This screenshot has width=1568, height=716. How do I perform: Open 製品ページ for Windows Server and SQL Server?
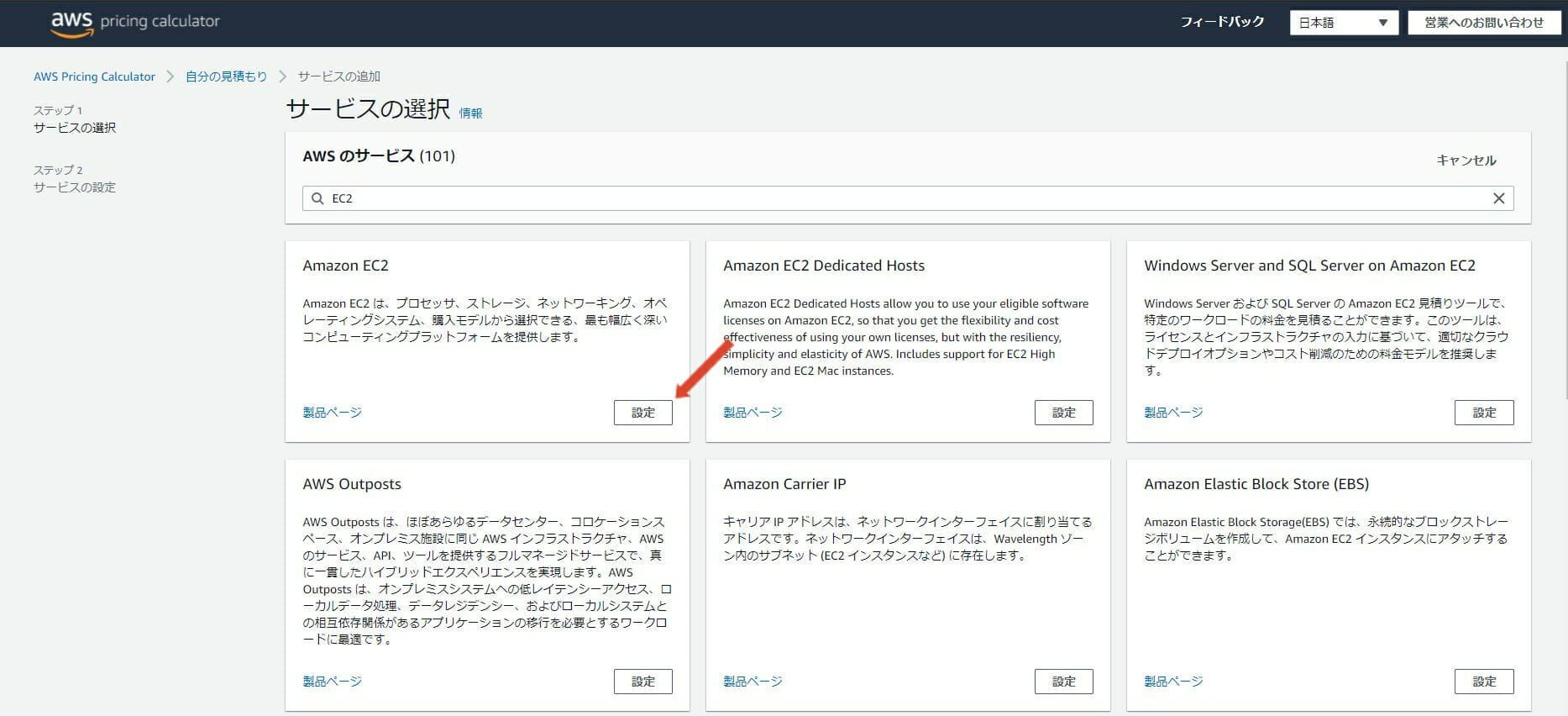click(x=1173, y=413)
